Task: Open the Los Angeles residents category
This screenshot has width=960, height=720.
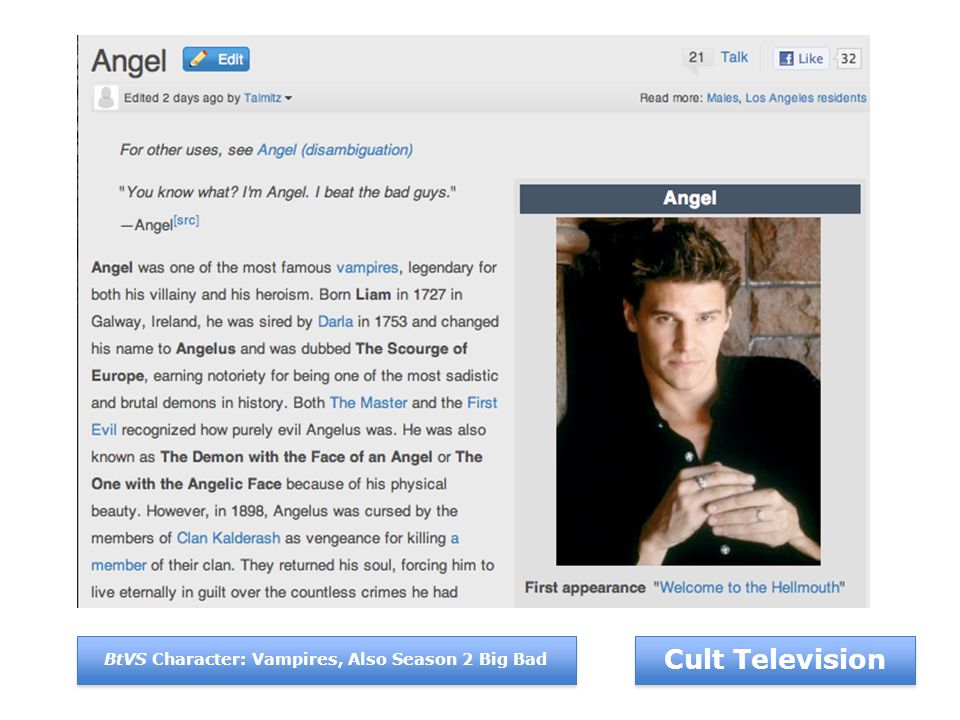Action: (x=806, y=98)
